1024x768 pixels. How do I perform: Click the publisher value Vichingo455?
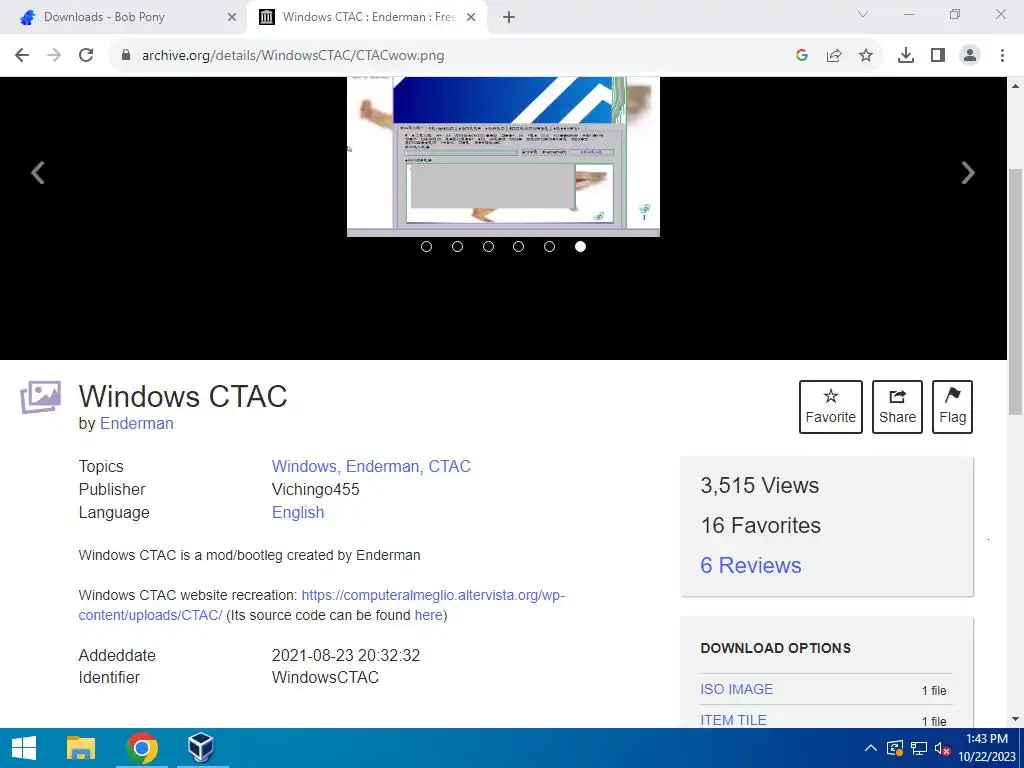pyautogui.click(x=315, y=489)
